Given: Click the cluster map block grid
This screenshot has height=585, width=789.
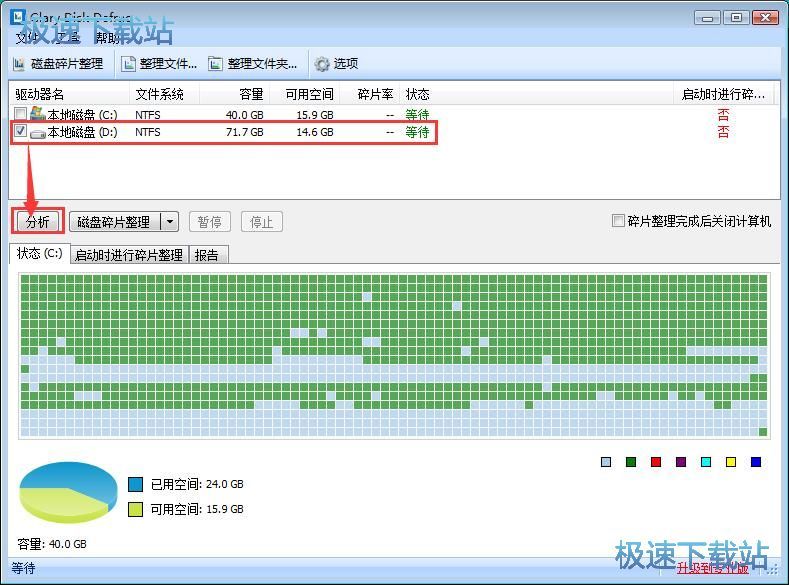Looking at the screenshot, I should click(394, 356).
